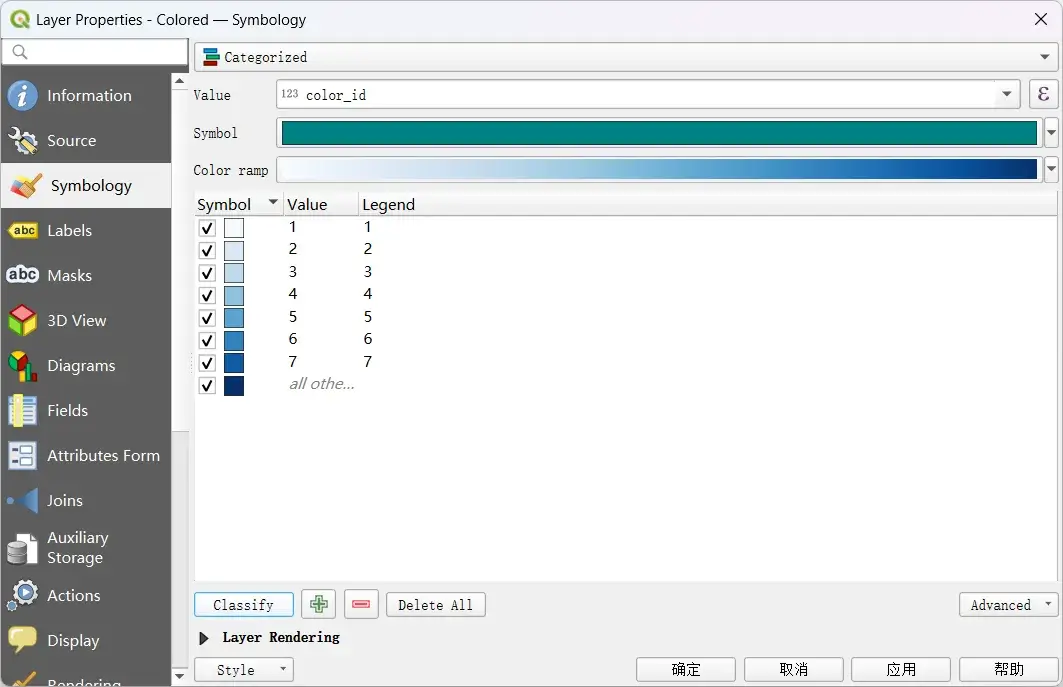Click sidebar scrollbar up arrow
This screenshot has height=687, width=1063.
(180, 81)
